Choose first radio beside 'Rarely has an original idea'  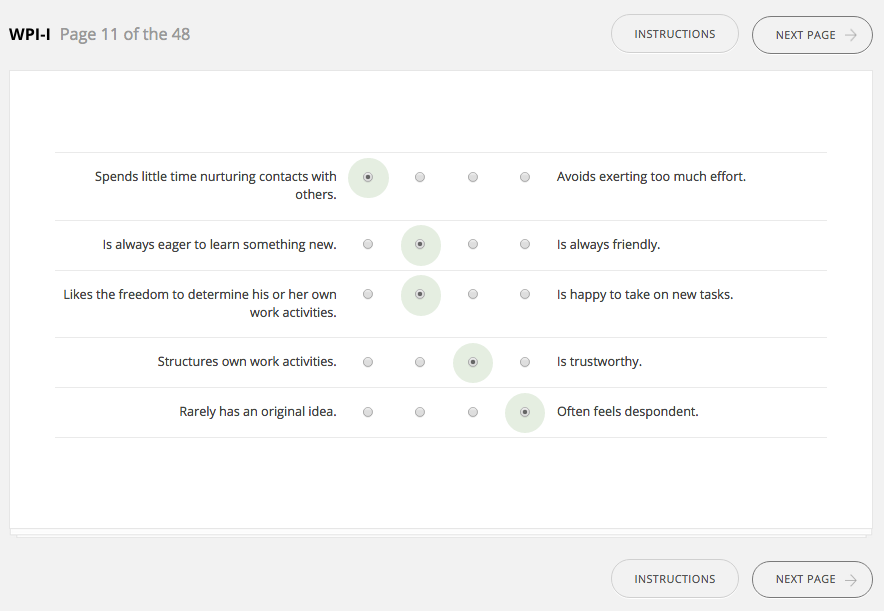(x=368, y=412)
